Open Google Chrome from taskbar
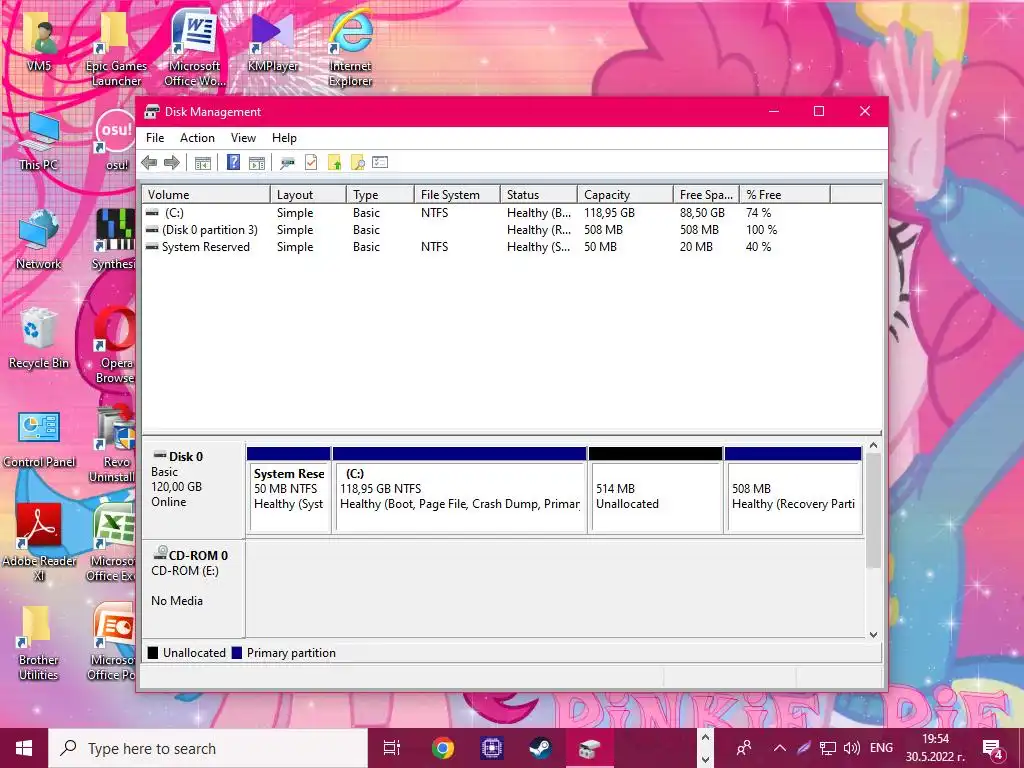This screenshot has width=1024, height=768. pyautogui.click(x=443, y=748)
